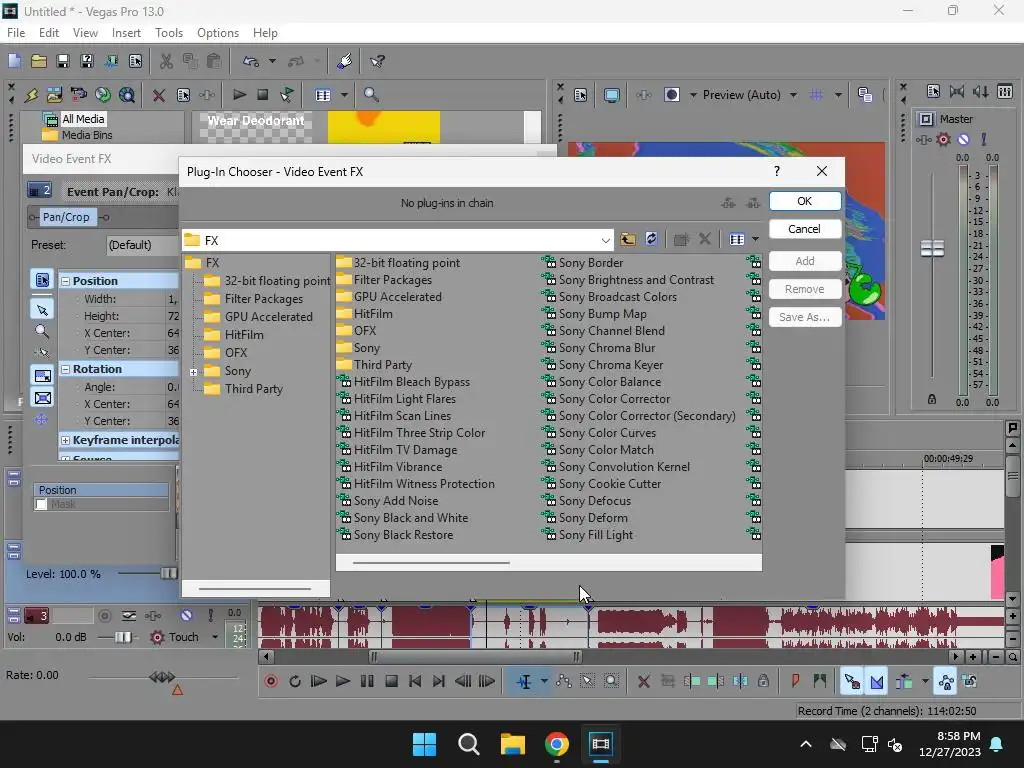Image resolution: width=1024 pixels, height=768 pixels.
Task: Open a project with the folder icon
Action: [39, 61]
